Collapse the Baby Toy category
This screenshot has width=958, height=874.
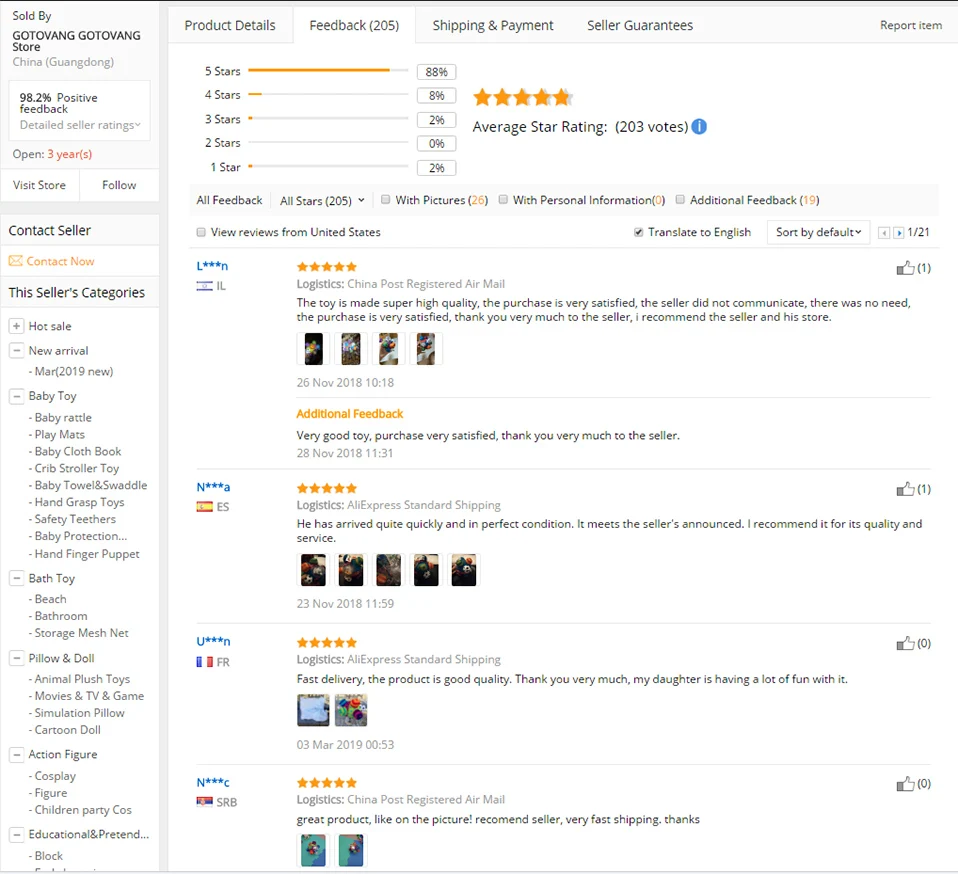[16, 396]
